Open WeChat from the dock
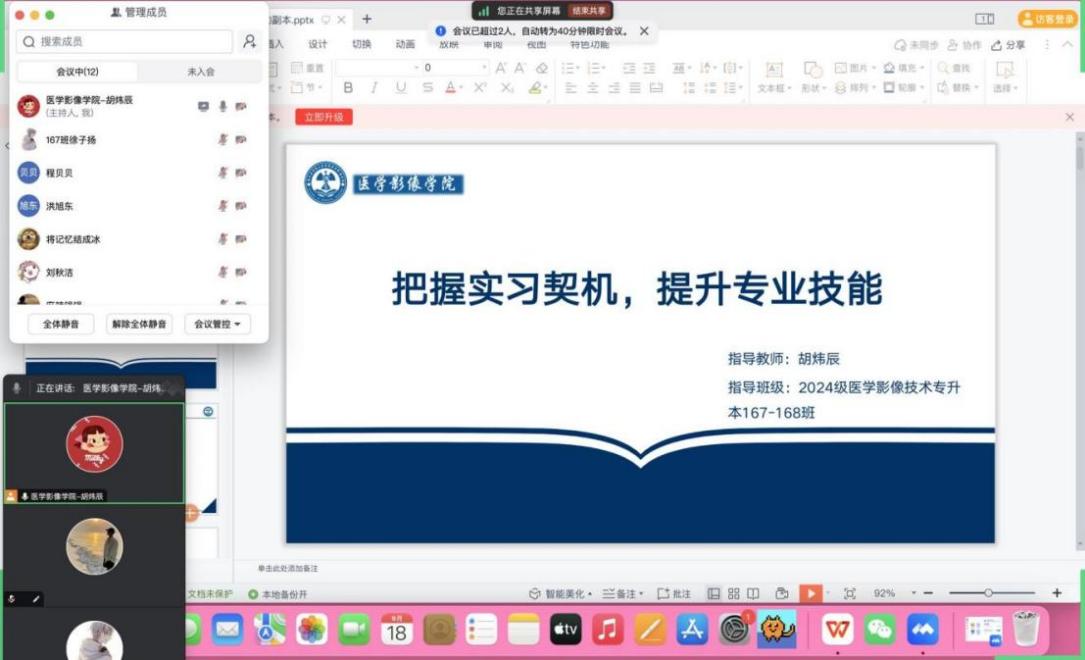Viewport: 1085px width, 660px height. [880, 629]
